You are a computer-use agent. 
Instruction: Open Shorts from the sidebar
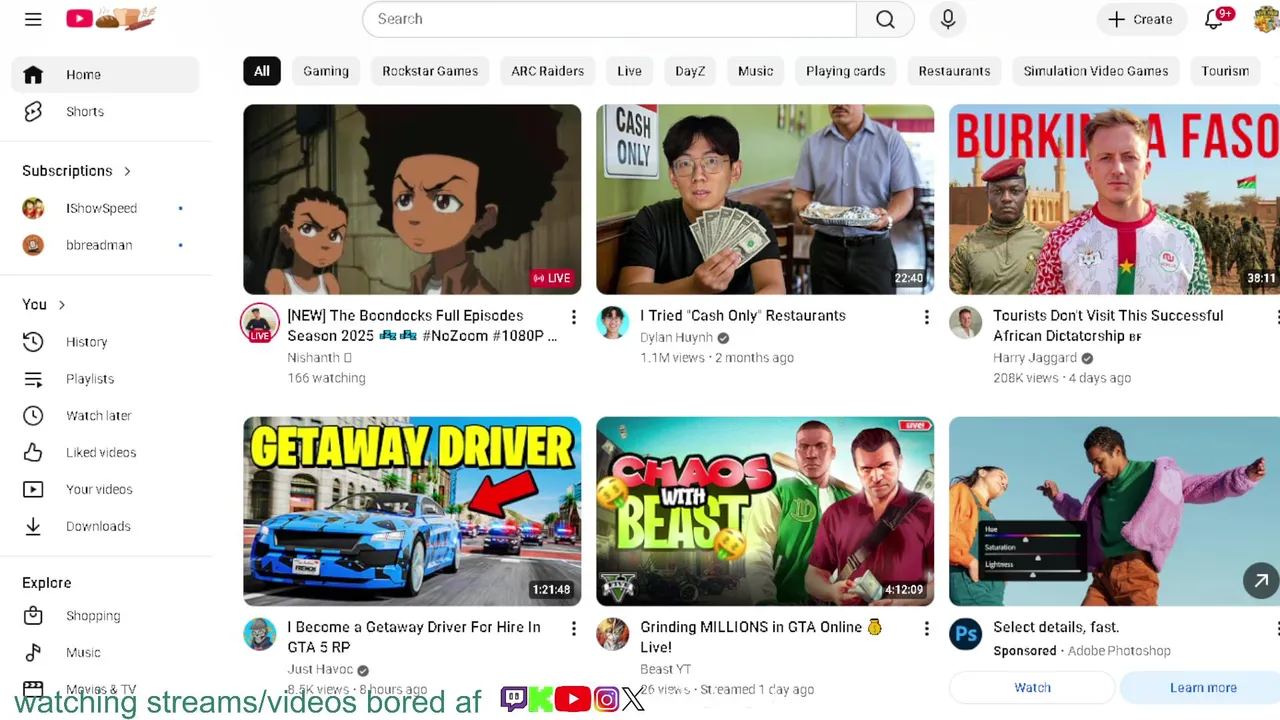(105, 112)
